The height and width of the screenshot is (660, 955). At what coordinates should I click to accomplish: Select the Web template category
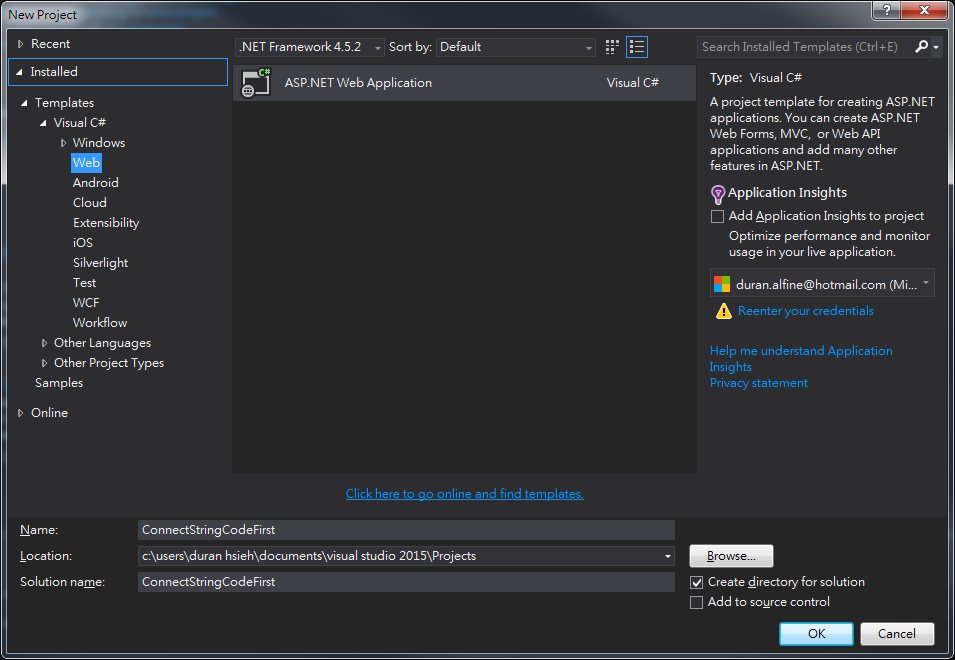coord(86,163)
